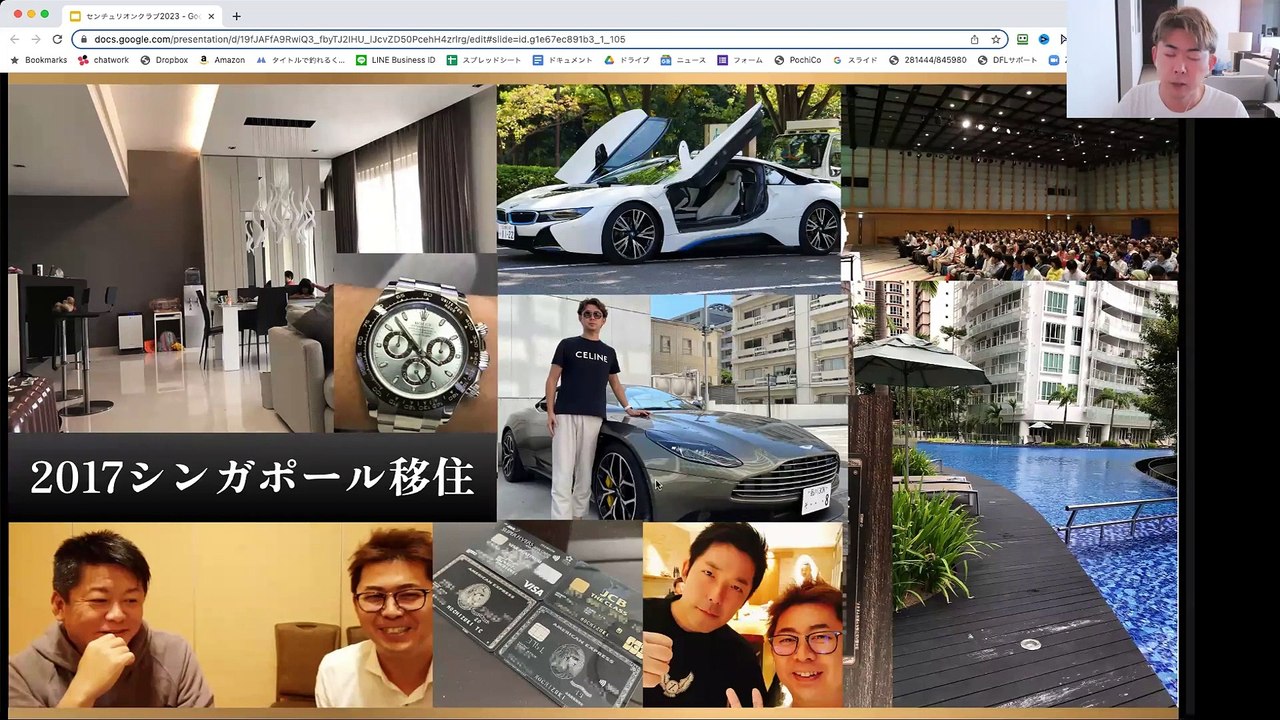Screen dimensions: 1280x720
Task: Click the living room interior photo
Action: pos(170,258)
